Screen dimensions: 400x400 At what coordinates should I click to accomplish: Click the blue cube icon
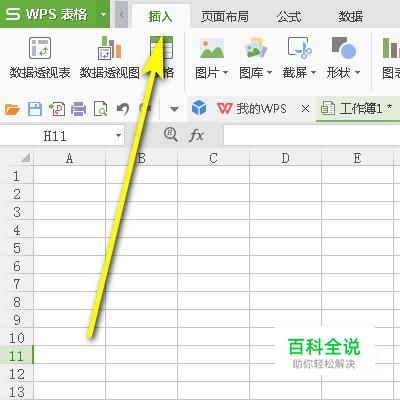pyautogui.click(x=199, y=108)
